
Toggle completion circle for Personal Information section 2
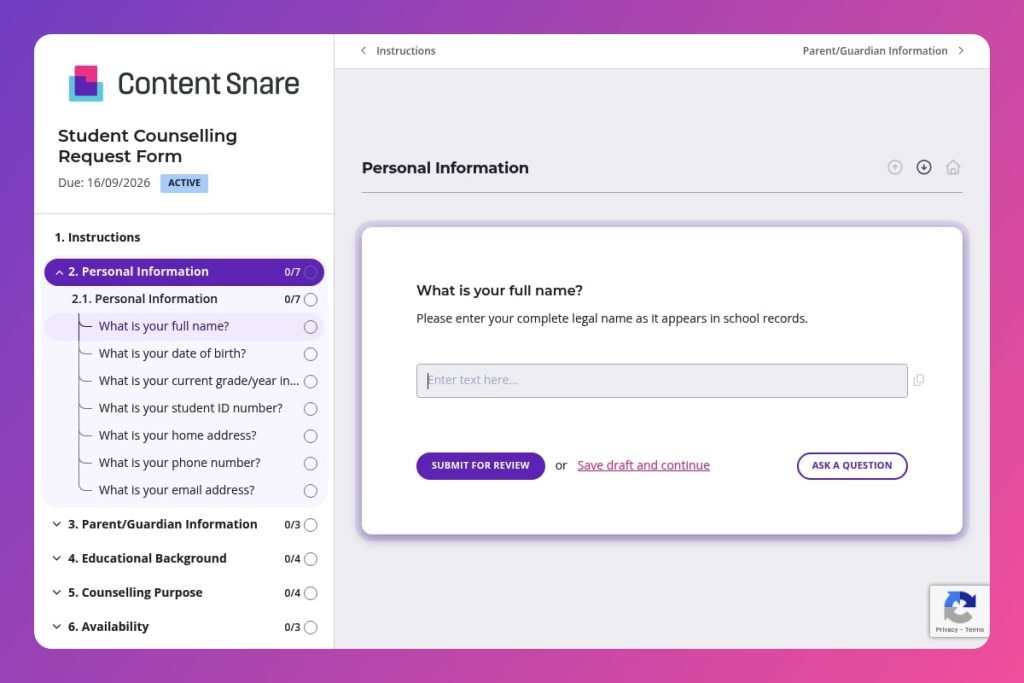pos(311,272)
